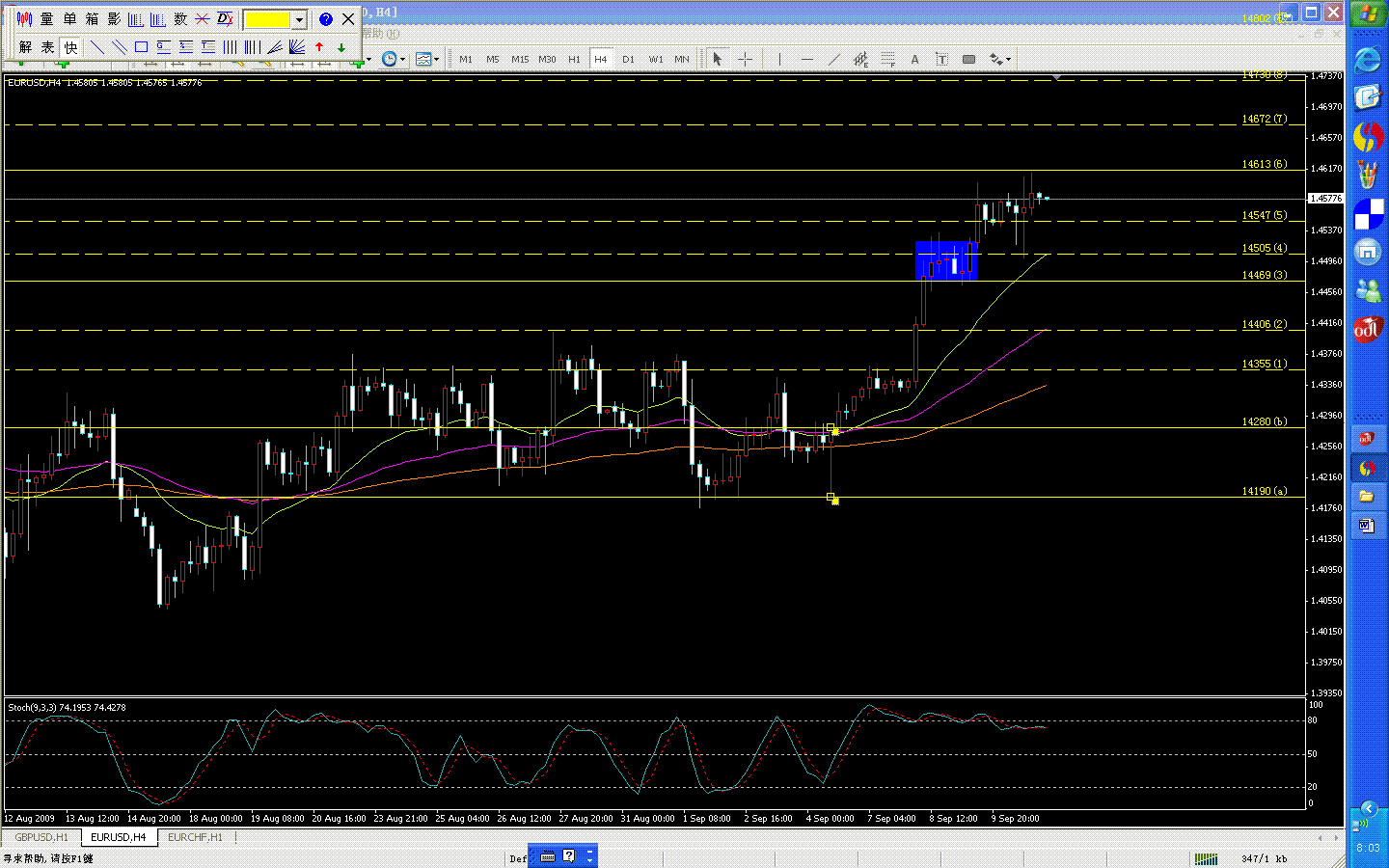Click the 影 button in the floating toolbar
Viewport: 1389px width, 868px height.
(114, 19)
